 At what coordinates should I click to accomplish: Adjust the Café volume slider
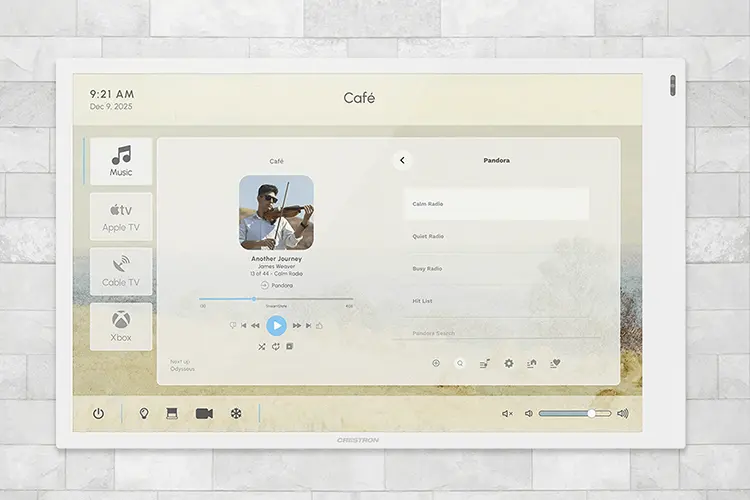(x=575, y=413)
